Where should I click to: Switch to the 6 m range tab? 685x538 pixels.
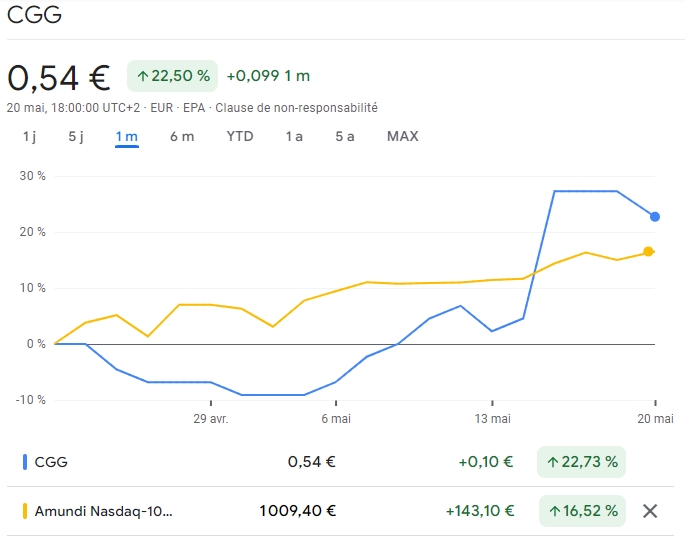[x=181, y=136]
